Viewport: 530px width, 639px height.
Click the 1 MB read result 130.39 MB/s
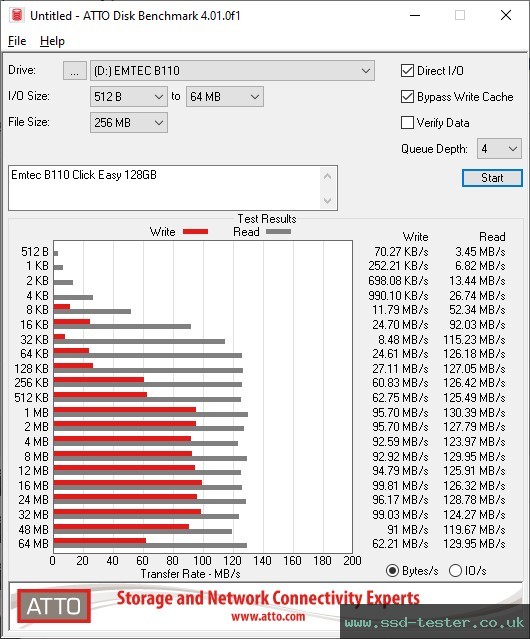pyautogui.click(x=474, y=412)
